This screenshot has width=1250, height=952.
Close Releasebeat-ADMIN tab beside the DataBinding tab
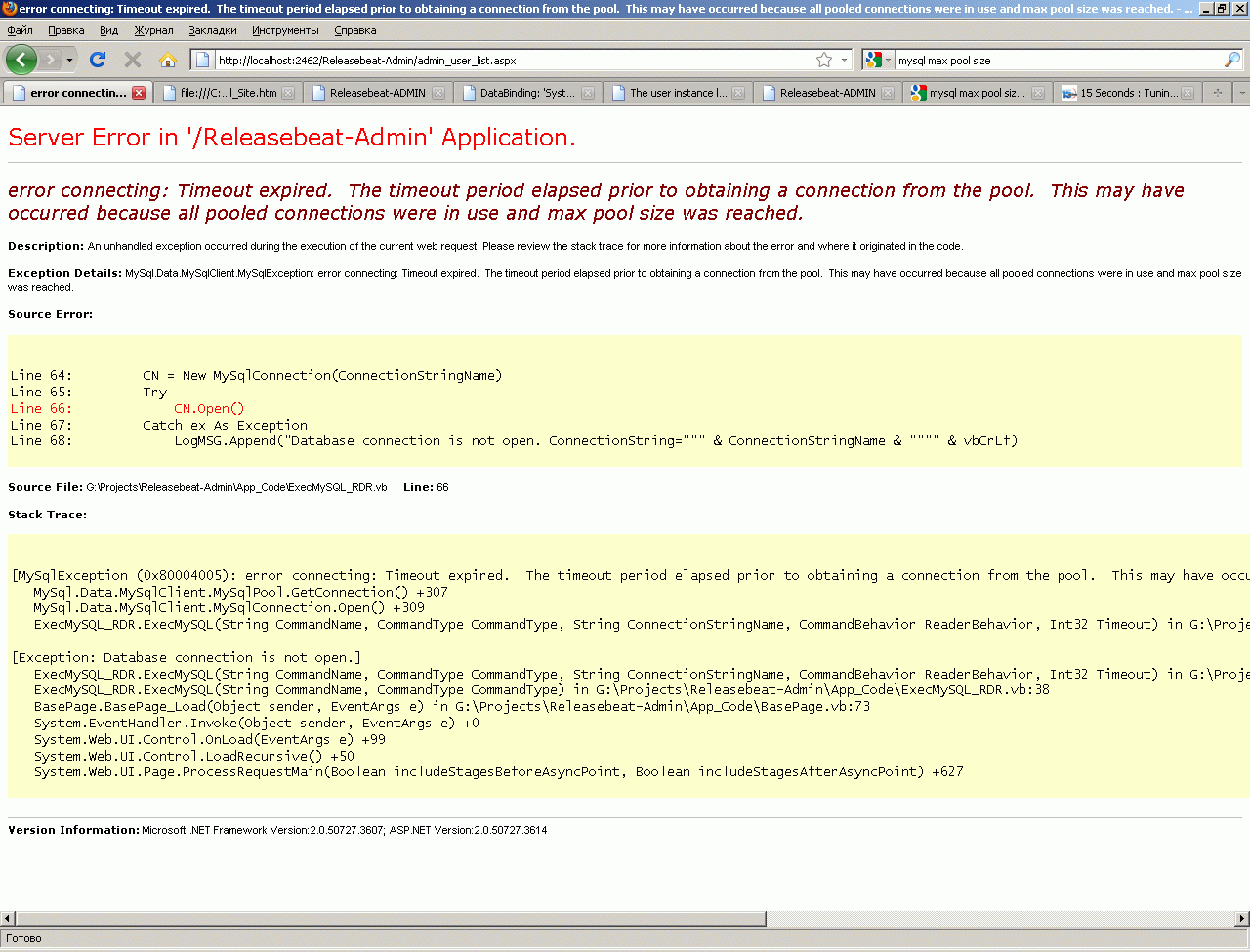(x=438, y=93)
